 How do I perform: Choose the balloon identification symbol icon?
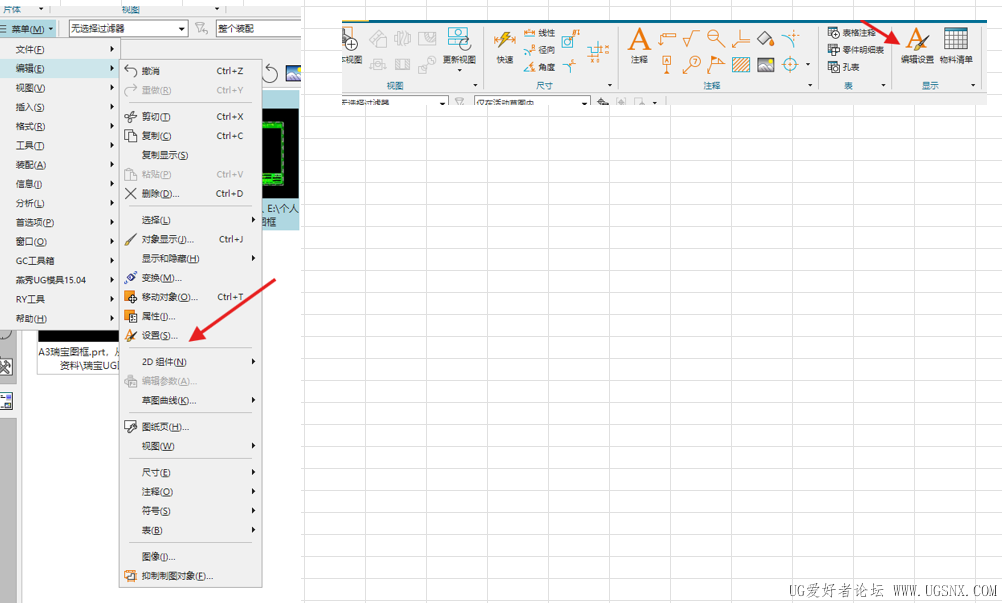[691, 65]
